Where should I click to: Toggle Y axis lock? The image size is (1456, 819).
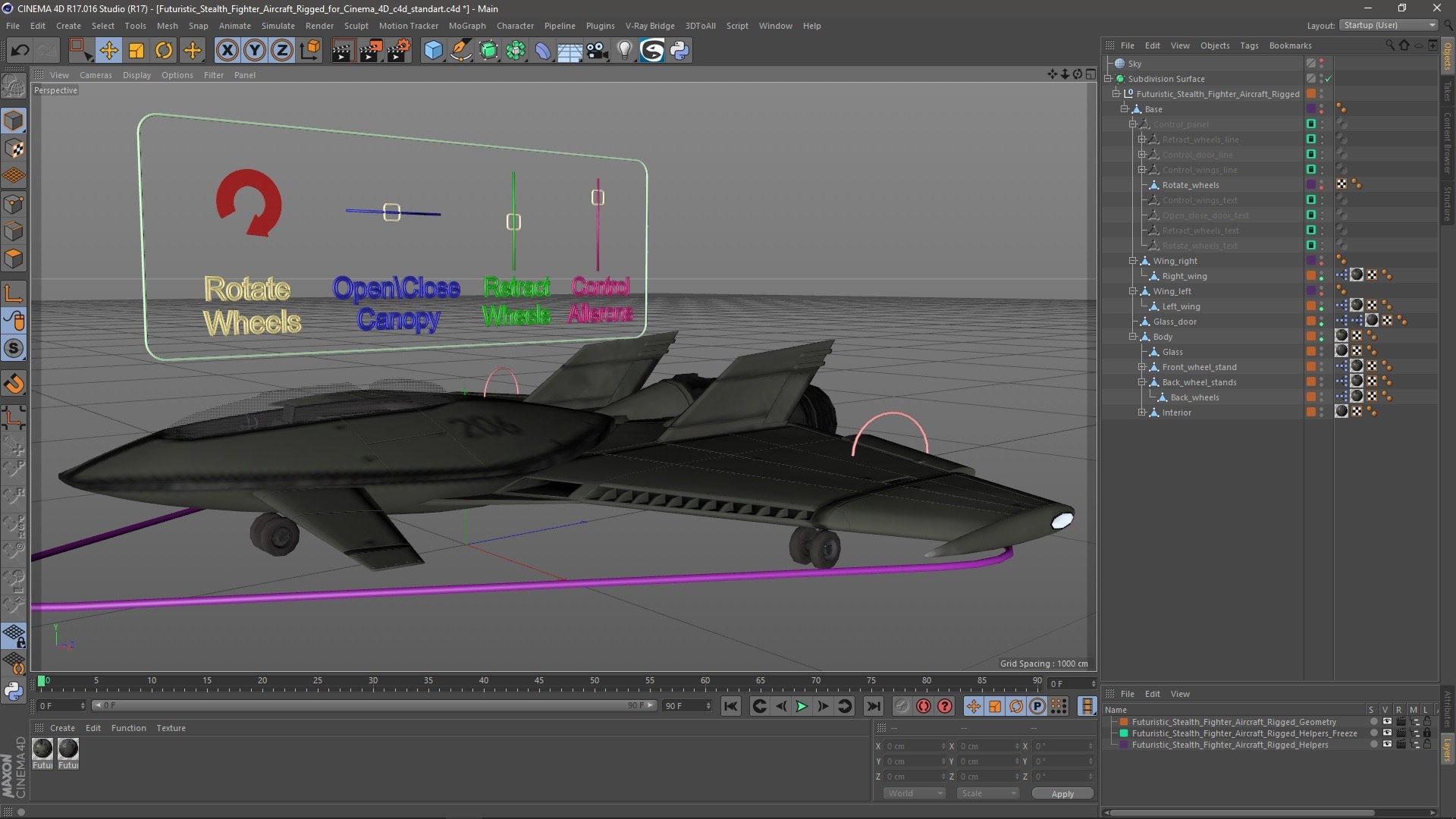[255, 51]
